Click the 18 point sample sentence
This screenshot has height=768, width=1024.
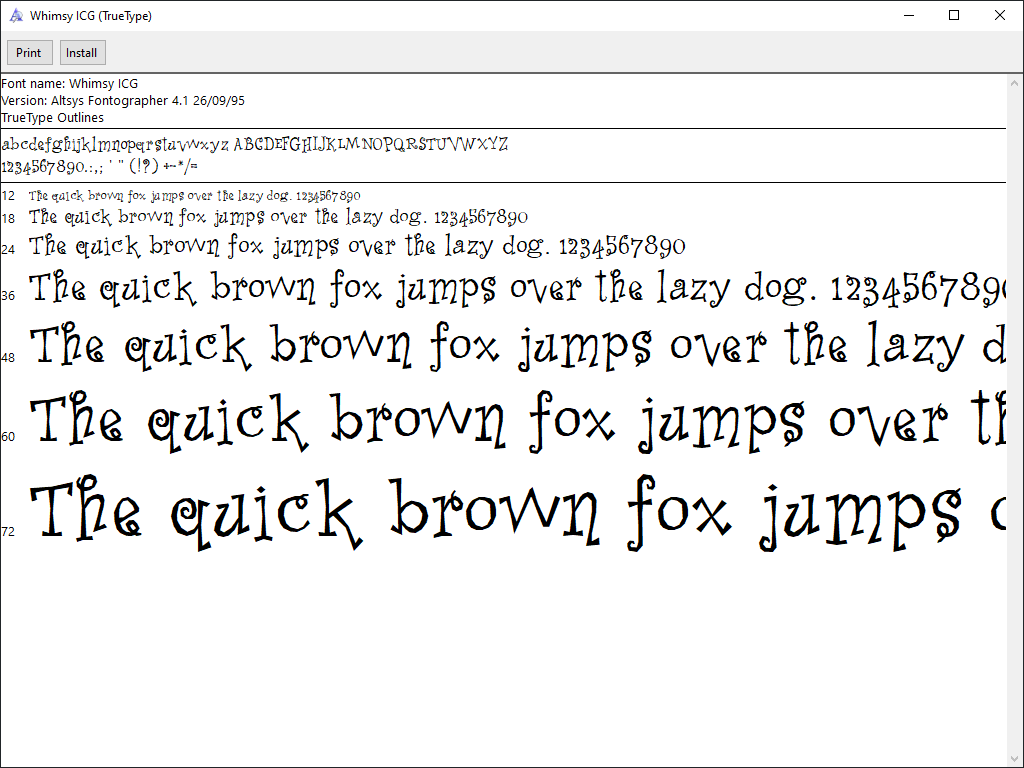pyautogui.click(x=278, y=217)
